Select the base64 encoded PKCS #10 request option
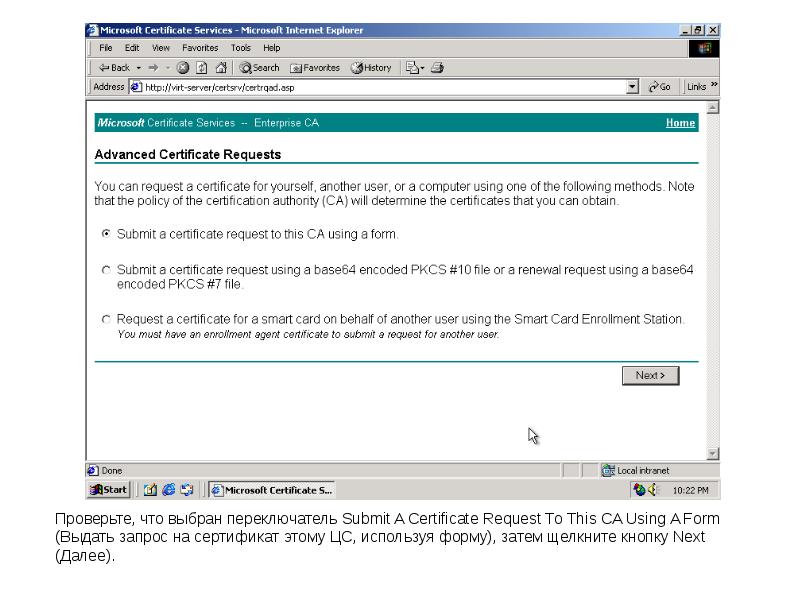Screen dimensions: 800x600 pyautogui.click(x=106, y=270)
